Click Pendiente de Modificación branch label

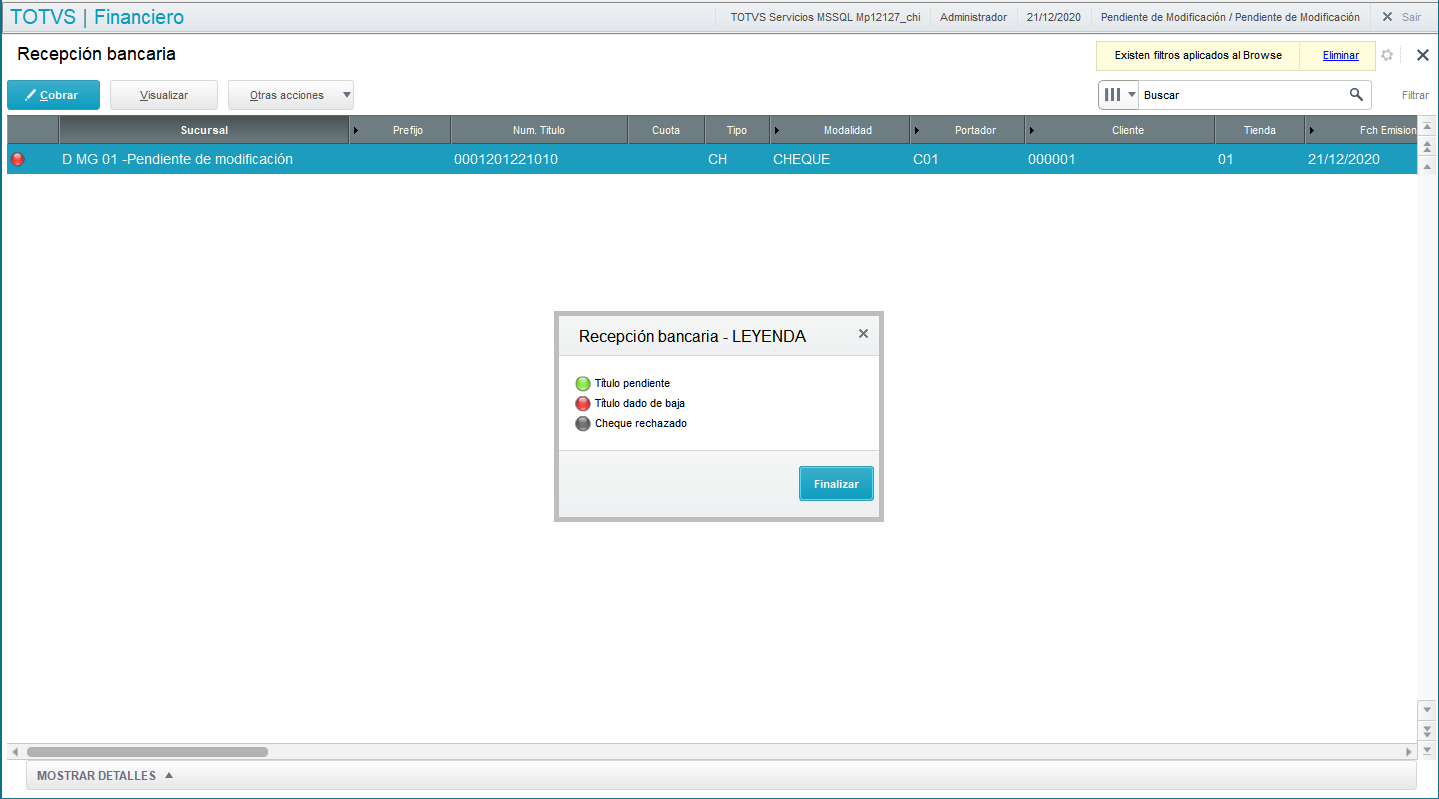[1230, 17]
